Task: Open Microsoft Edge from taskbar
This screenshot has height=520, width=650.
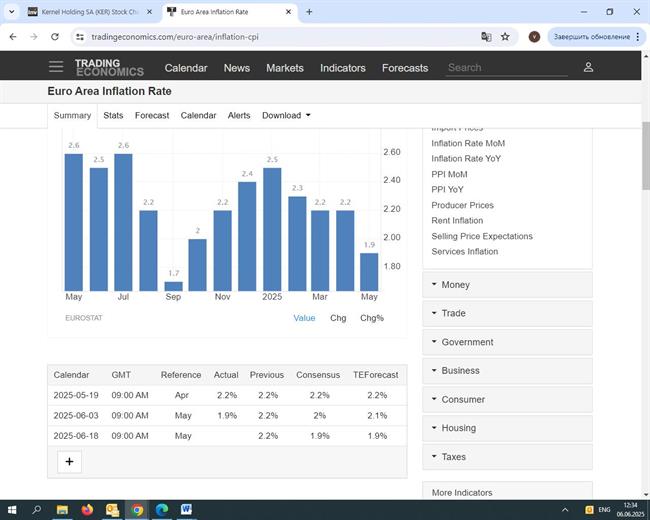Action: [x=162, y=510]
